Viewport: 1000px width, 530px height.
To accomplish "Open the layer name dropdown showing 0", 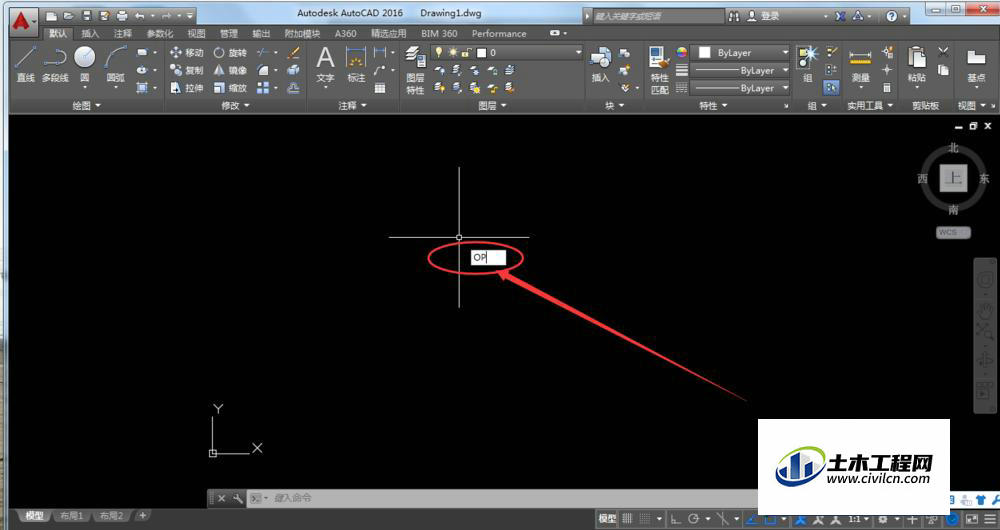I will [508, 53].
